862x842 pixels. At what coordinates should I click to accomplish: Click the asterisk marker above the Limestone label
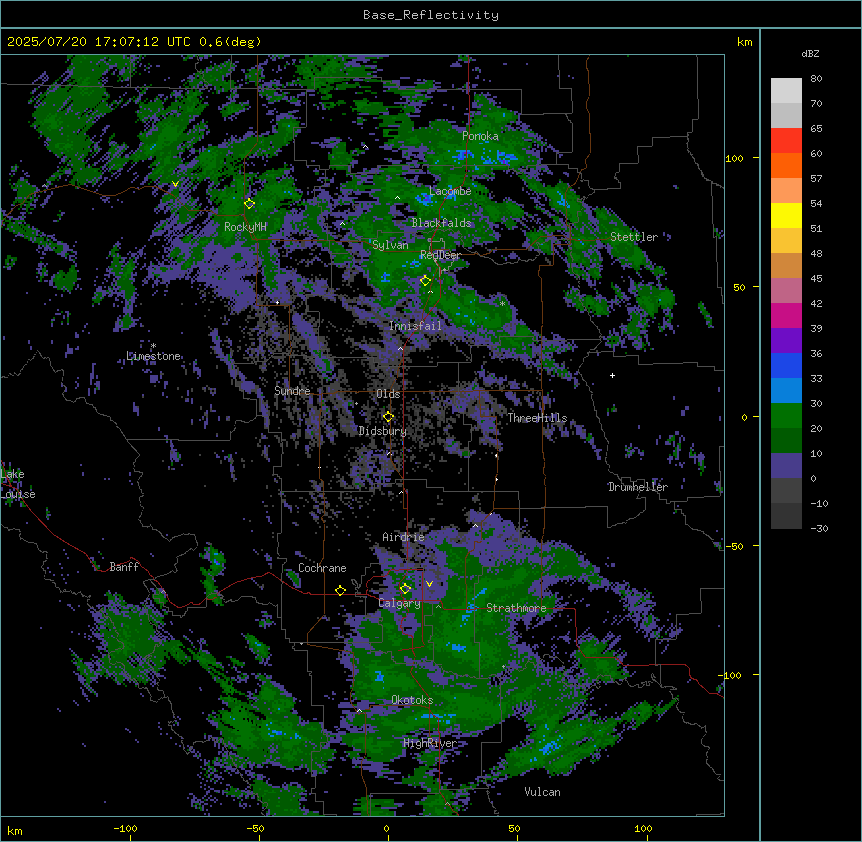[x=153, y=346]
